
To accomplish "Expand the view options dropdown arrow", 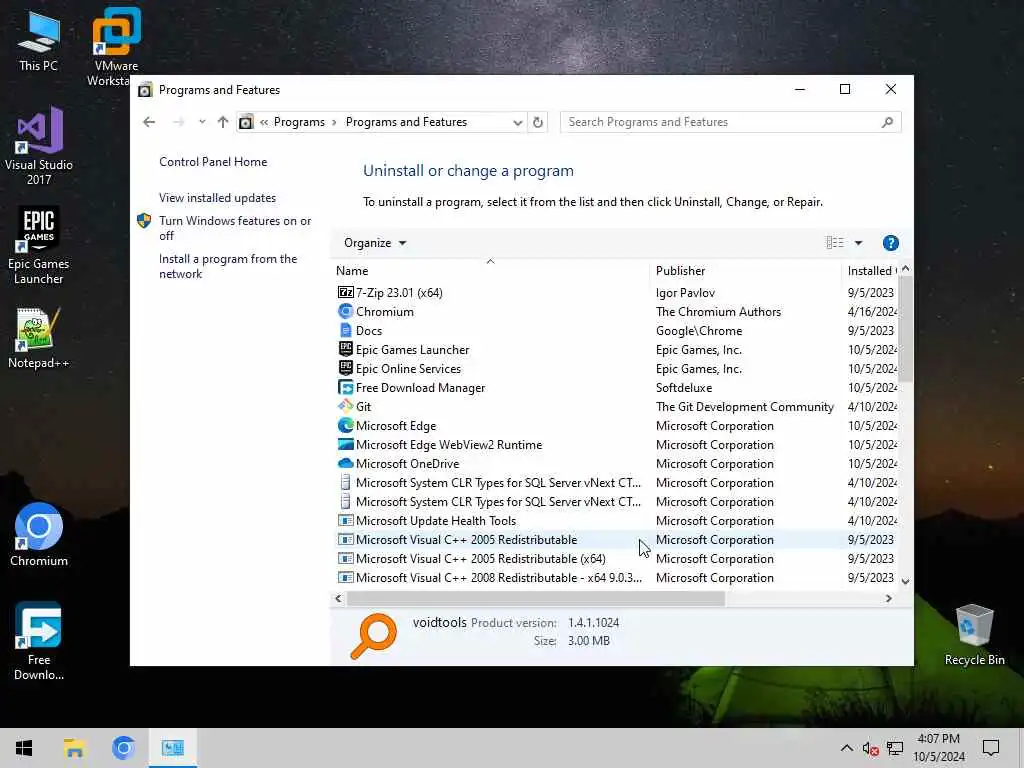I will [x=858, y=243].
